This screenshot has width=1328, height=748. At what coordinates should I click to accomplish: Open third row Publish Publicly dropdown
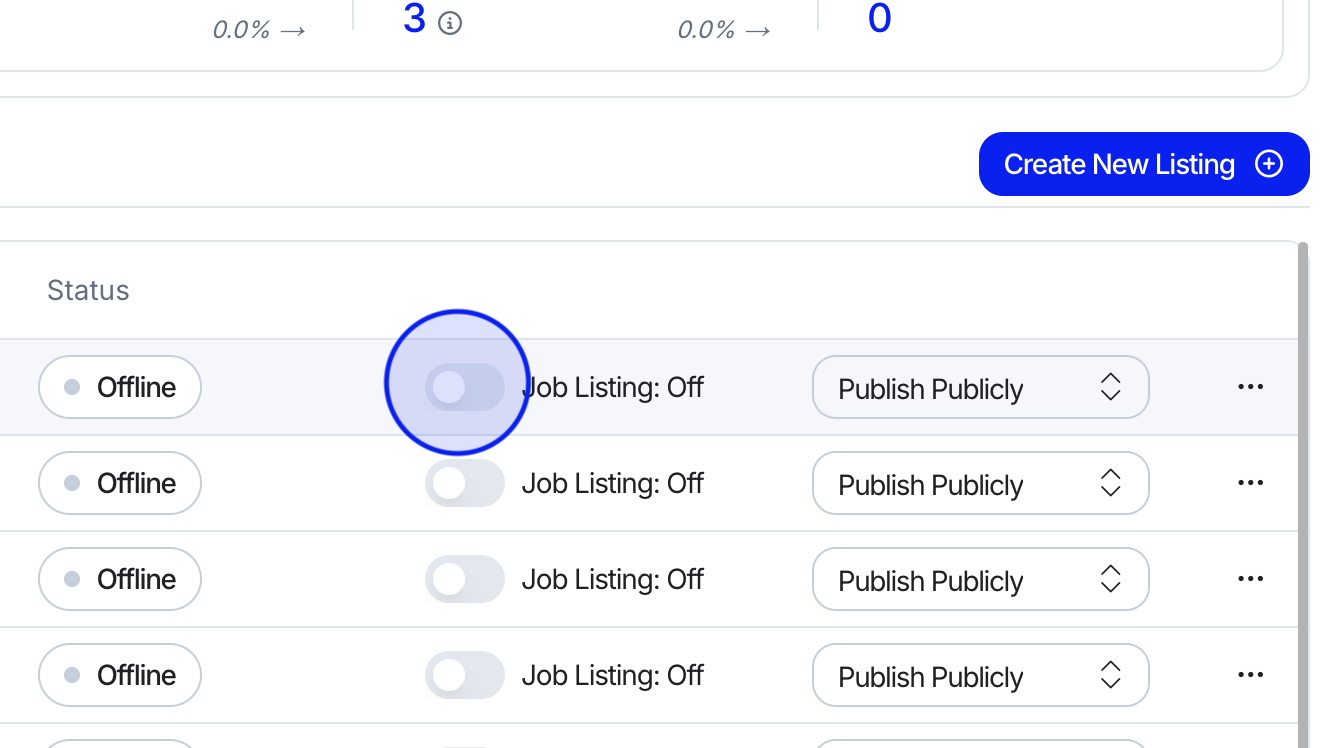tap(980, 579)
